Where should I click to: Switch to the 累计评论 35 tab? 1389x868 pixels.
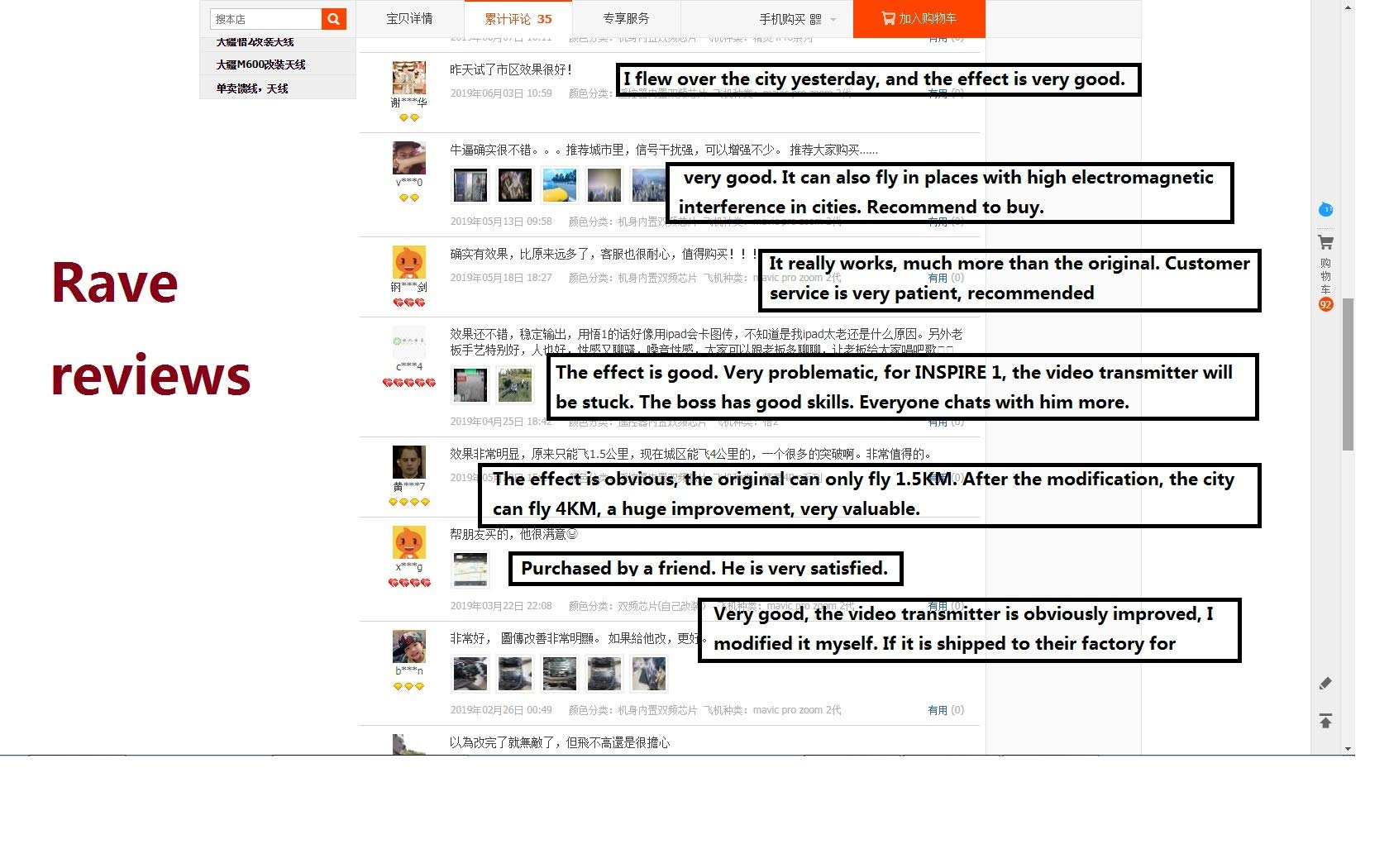pyautogui.click(x=518, y=19)
